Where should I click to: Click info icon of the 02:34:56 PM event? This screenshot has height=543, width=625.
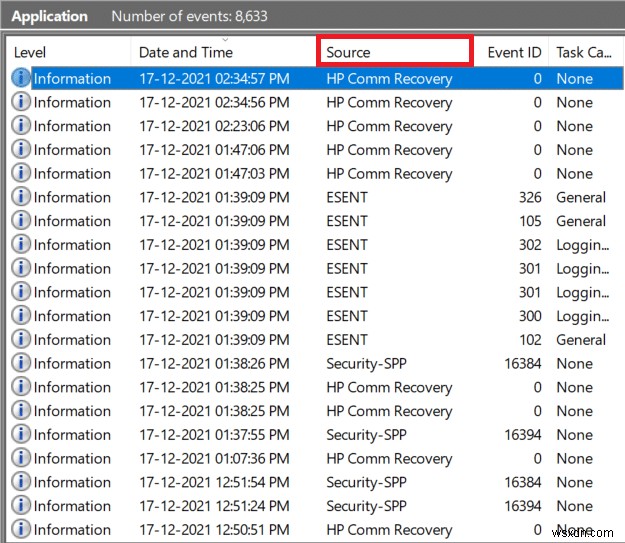(x=21, y=102)
